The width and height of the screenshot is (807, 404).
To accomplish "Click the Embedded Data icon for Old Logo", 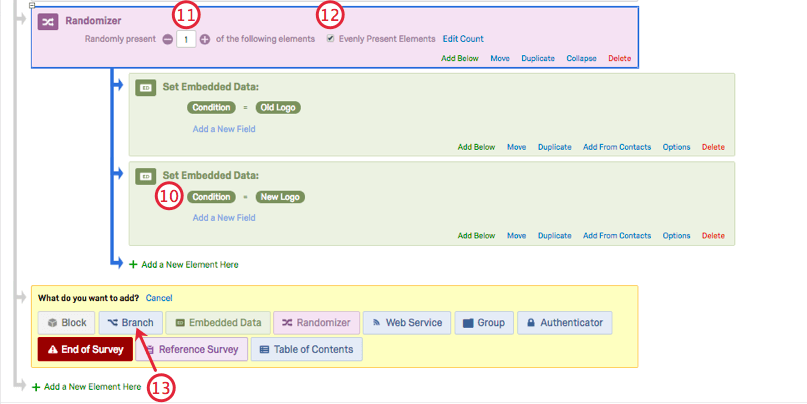I will [x=146, y=87].
